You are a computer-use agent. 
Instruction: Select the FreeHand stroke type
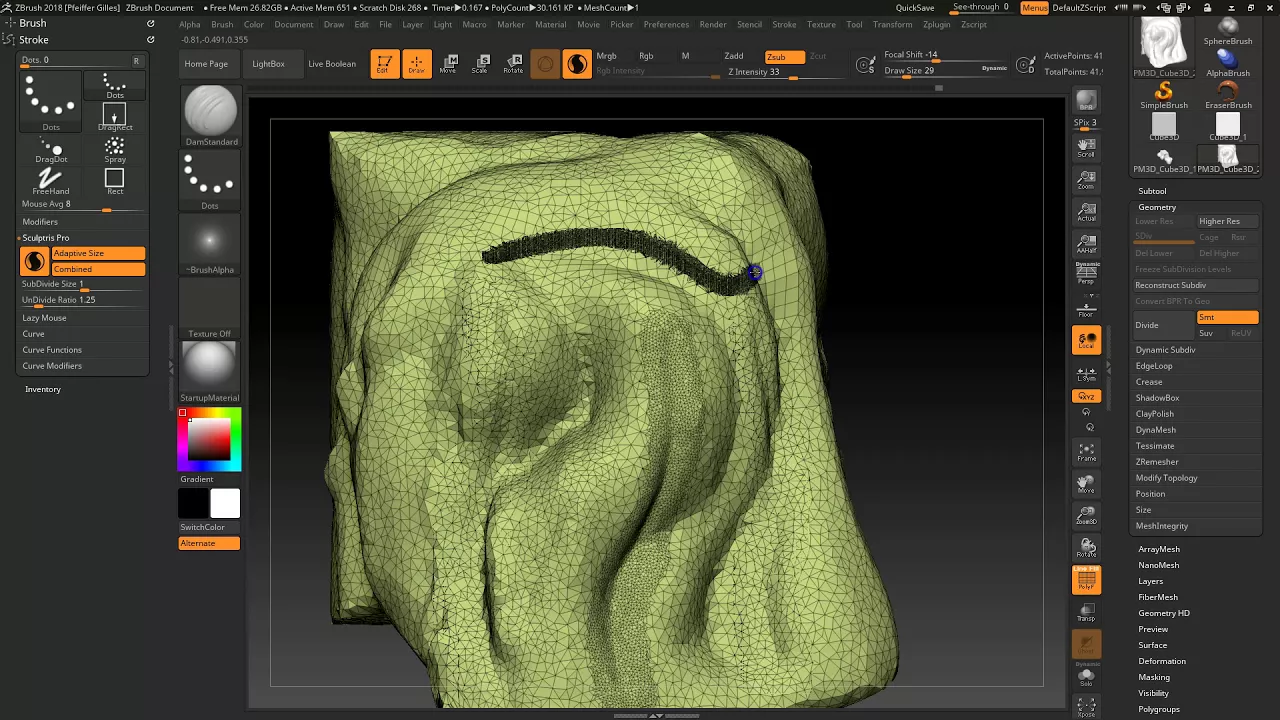click(x=51, y=181)
